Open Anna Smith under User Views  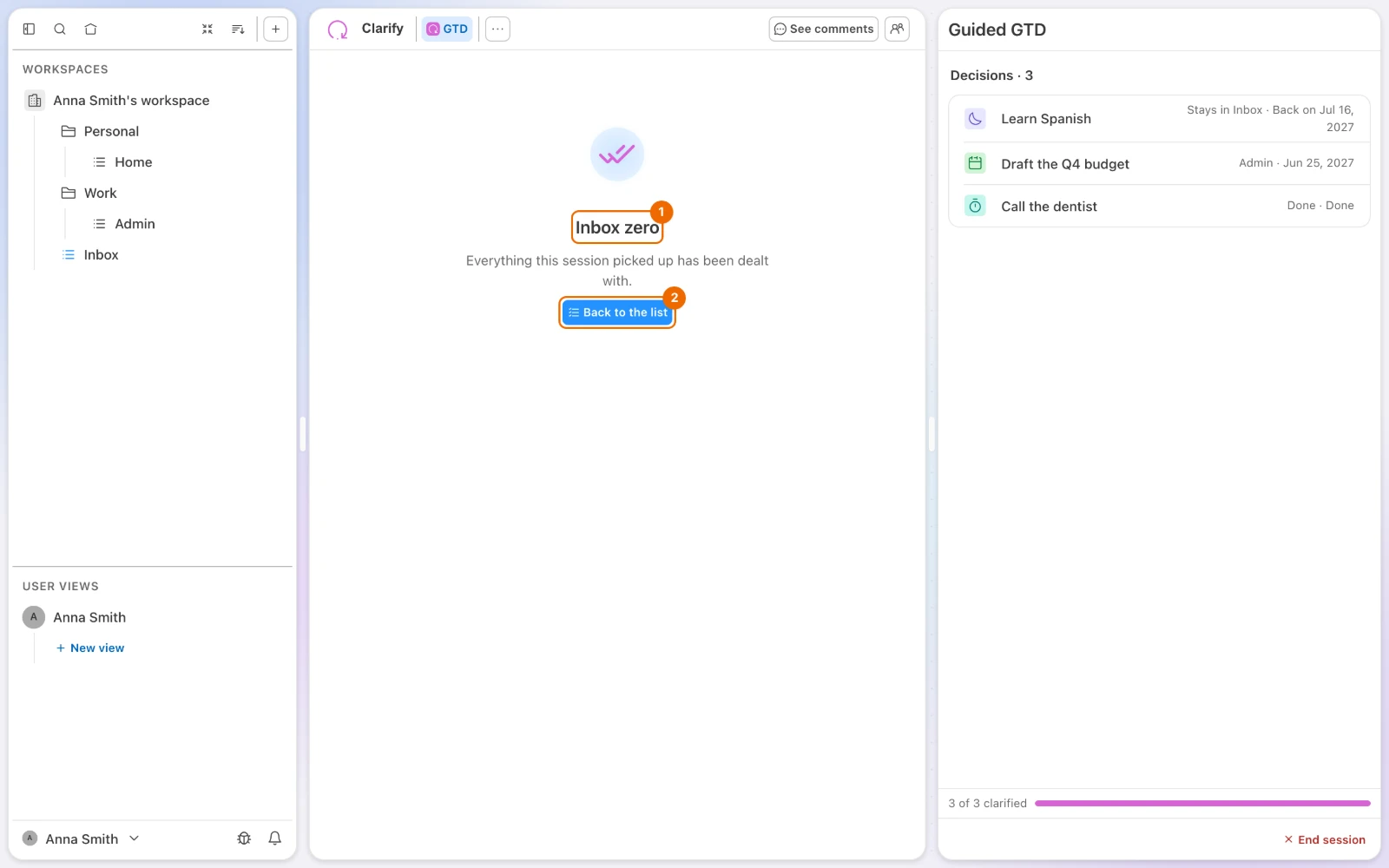pyautogui.click(x=89, y=617)
